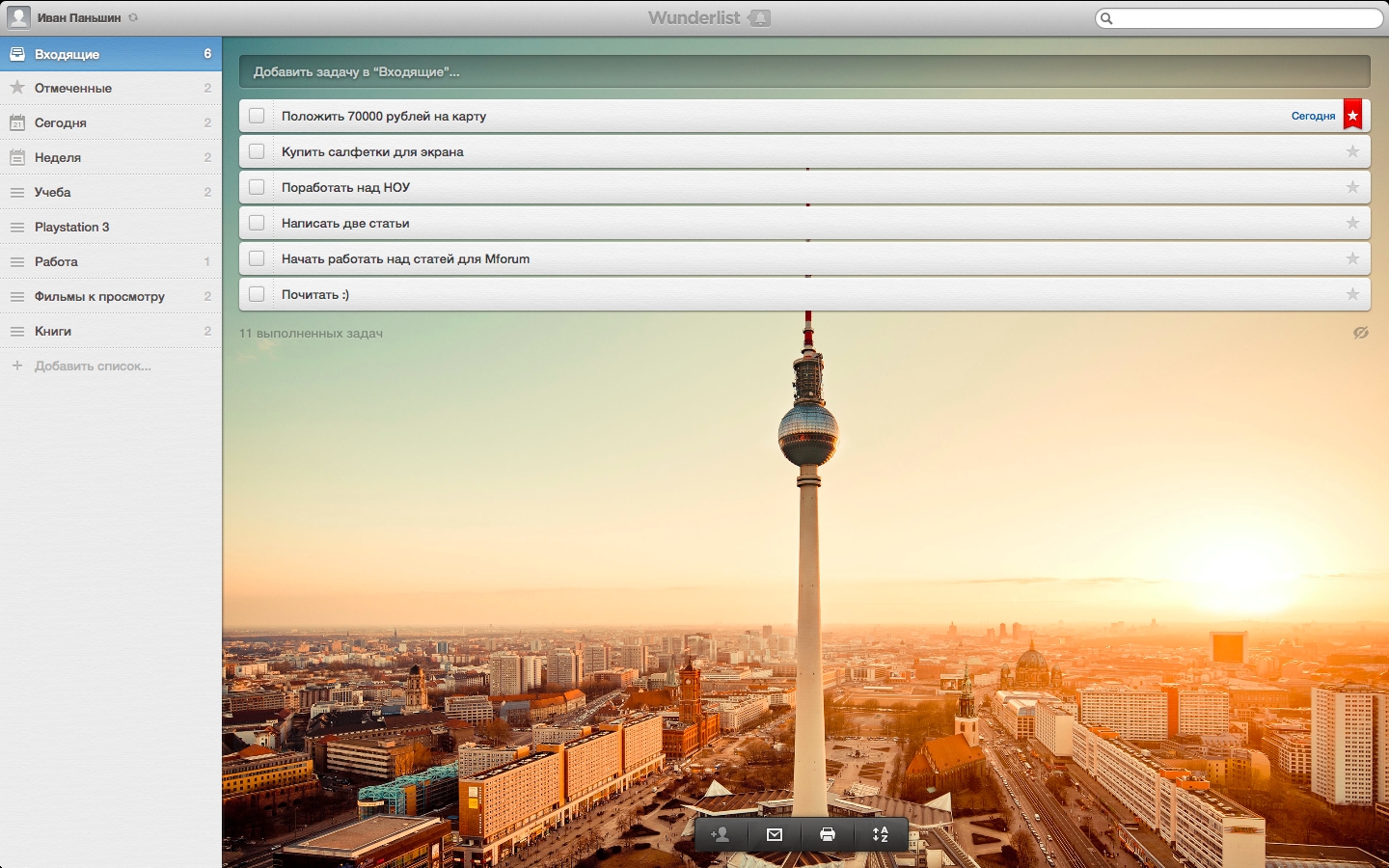Star the task "Почитать :)"

1352,294
